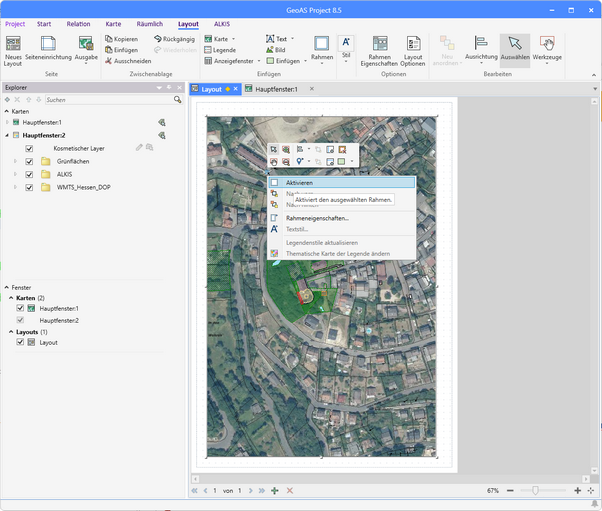This screenshot has height=511, width=602.
Task: Collapse the Karten section in Explorer
Action: tap(7, 111)
